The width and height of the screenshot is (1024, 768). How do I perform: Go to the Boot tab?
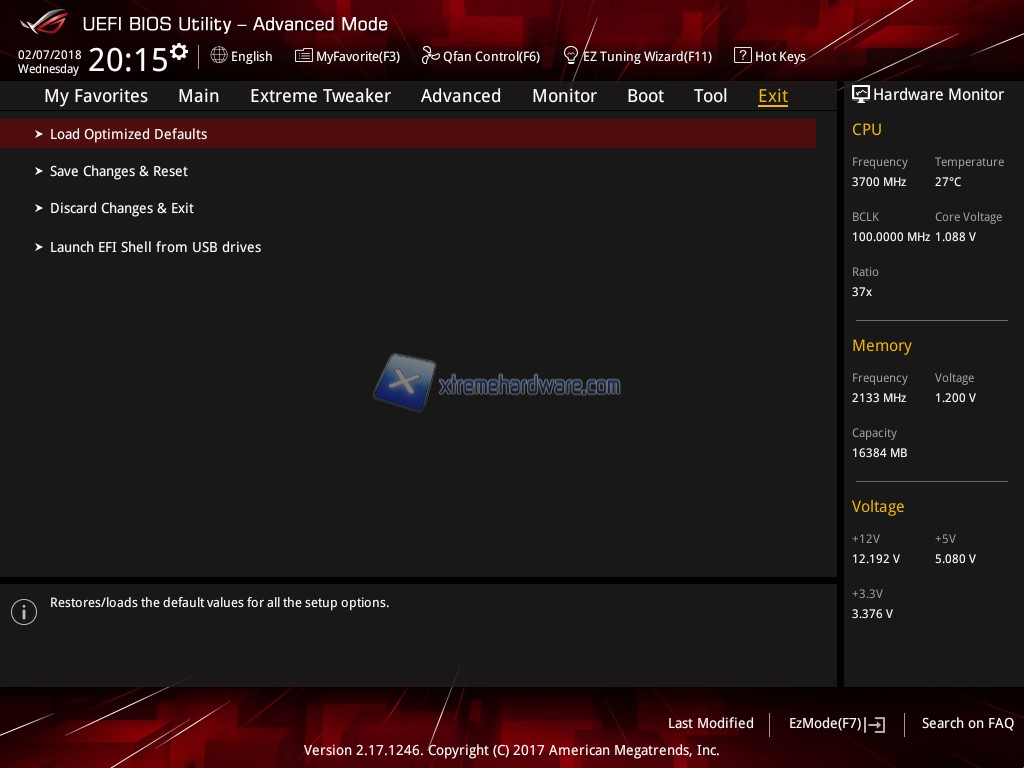click(x=645, y=96)
